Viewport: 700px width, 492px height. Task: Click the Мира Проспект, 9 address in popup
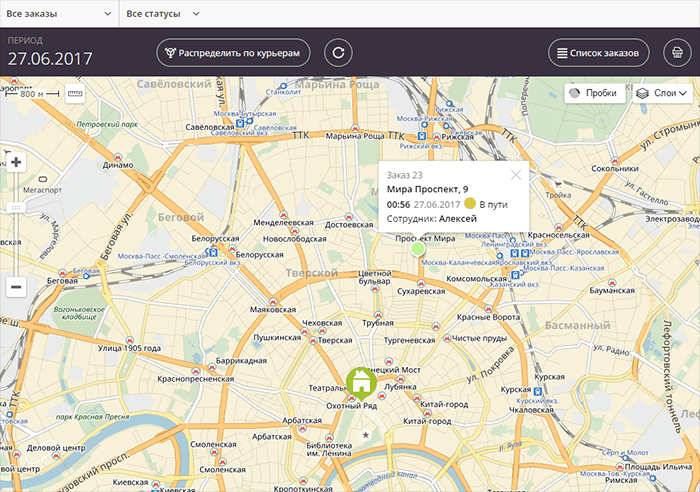pos(427,189)
